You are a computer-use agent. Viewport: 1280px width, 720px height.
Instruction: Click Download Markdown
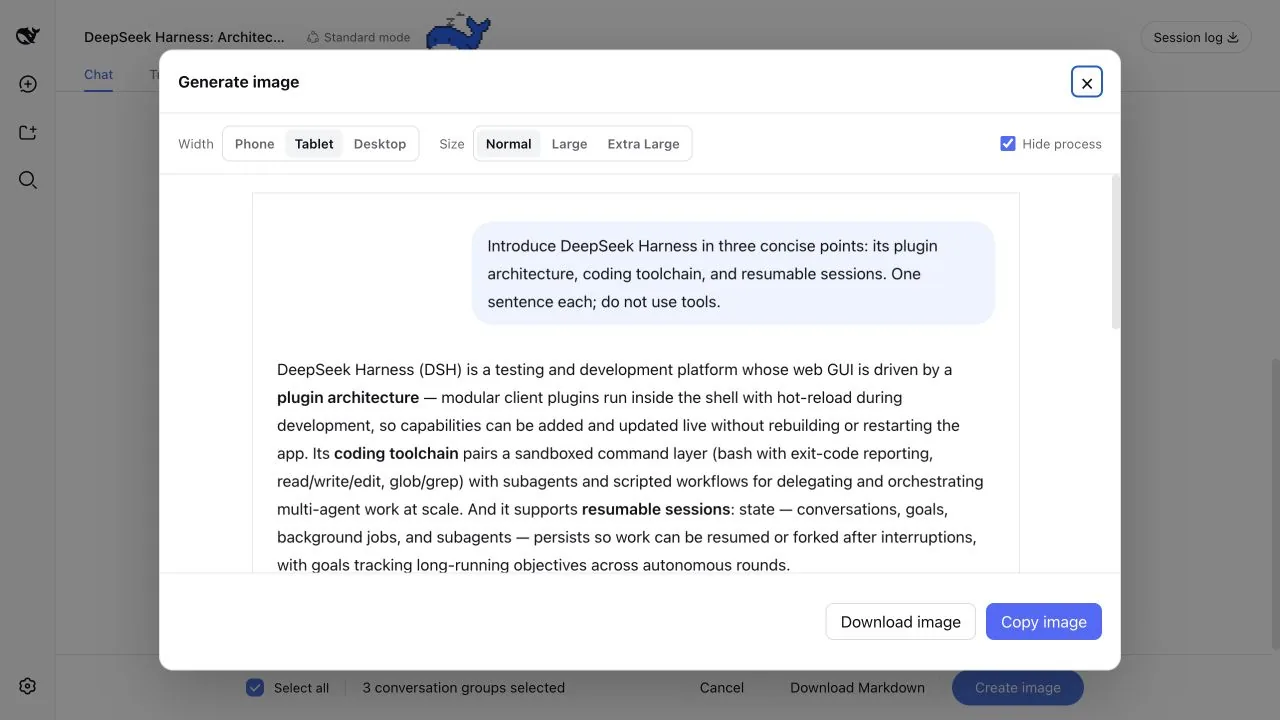coord(858,688)
